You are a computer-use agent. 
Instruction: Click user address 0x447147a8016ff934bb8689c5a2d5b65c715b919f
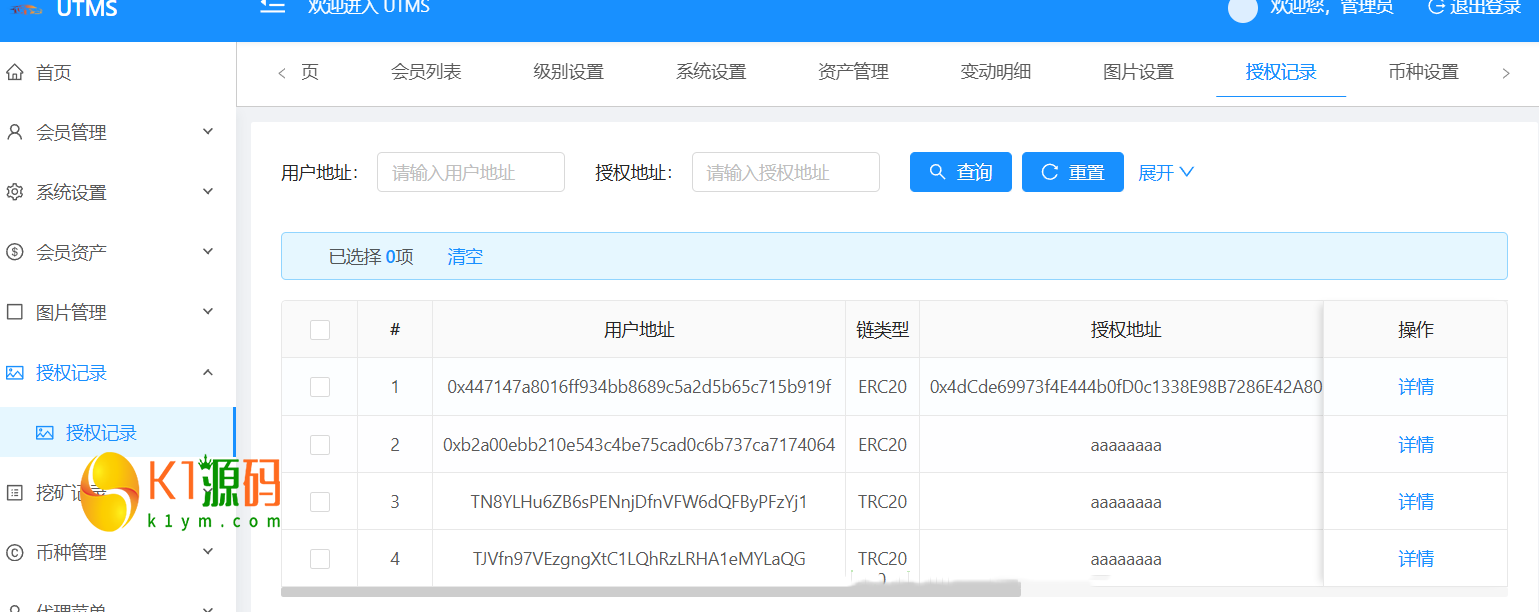639,387
